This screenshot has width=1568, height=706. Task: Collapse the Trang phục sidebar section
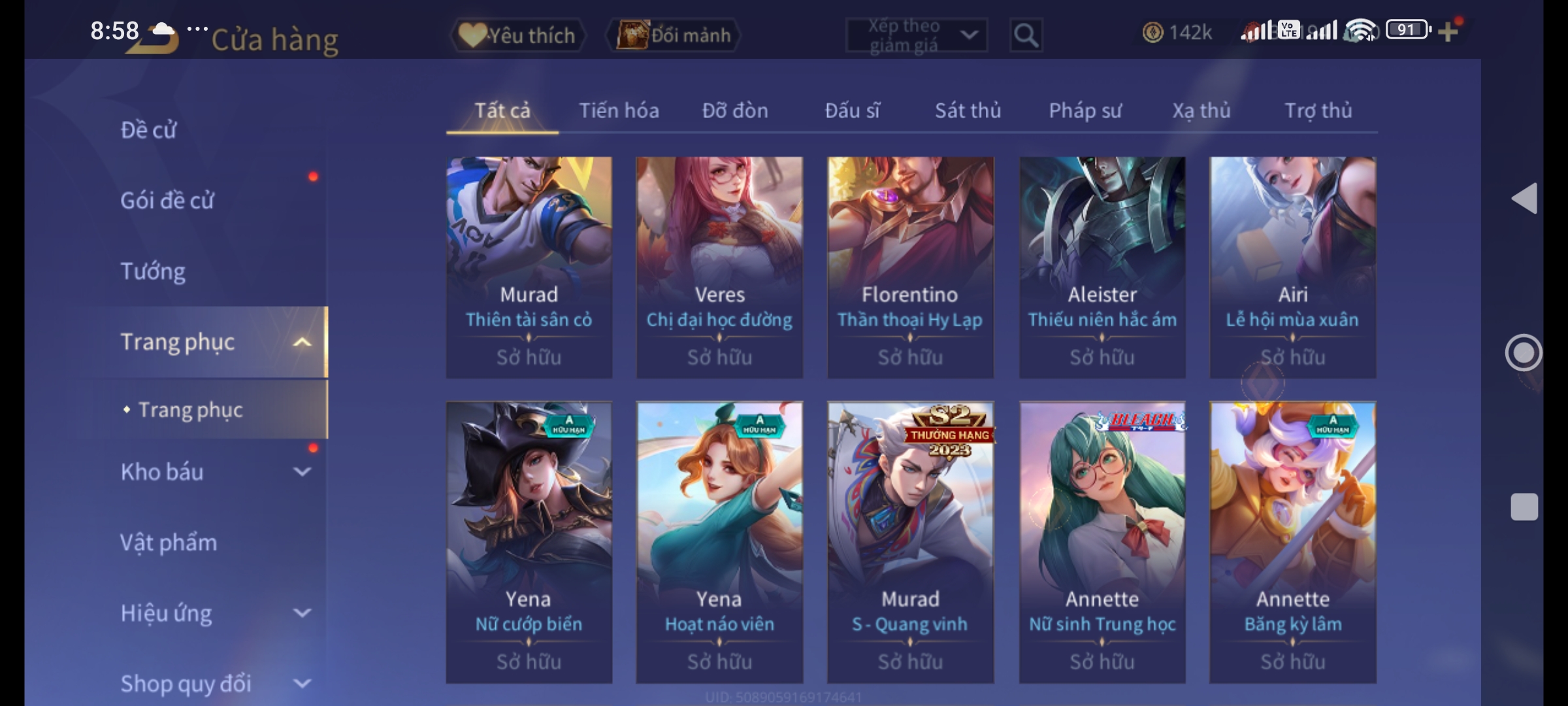pos(302,342)
